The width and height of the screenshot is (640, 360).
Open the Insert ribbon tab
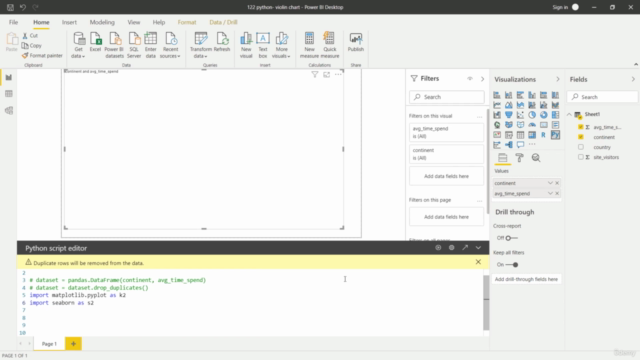(69, 22)
